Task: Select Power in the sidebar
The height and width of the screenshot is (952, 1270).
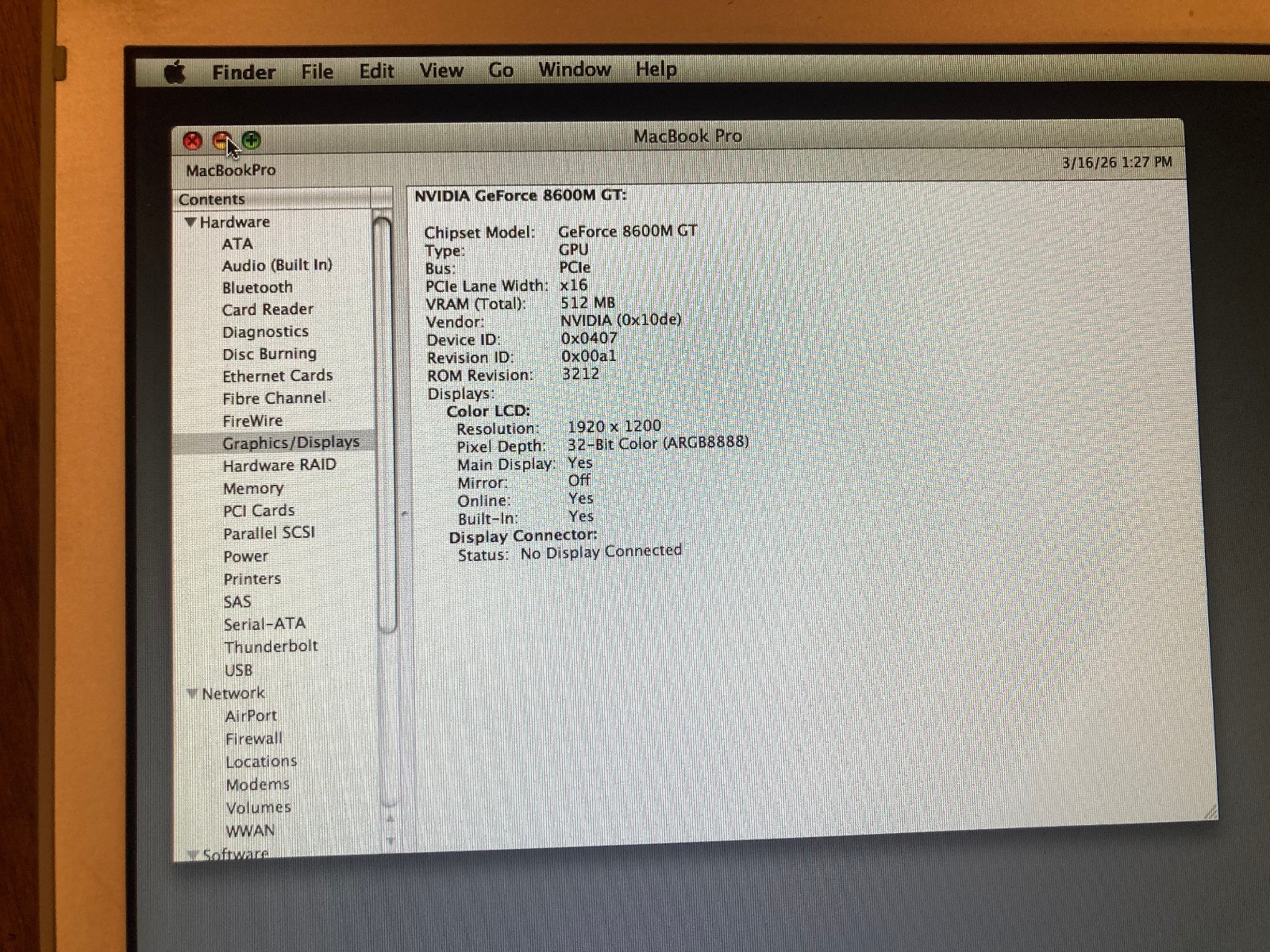Action: tap(246, 556)
